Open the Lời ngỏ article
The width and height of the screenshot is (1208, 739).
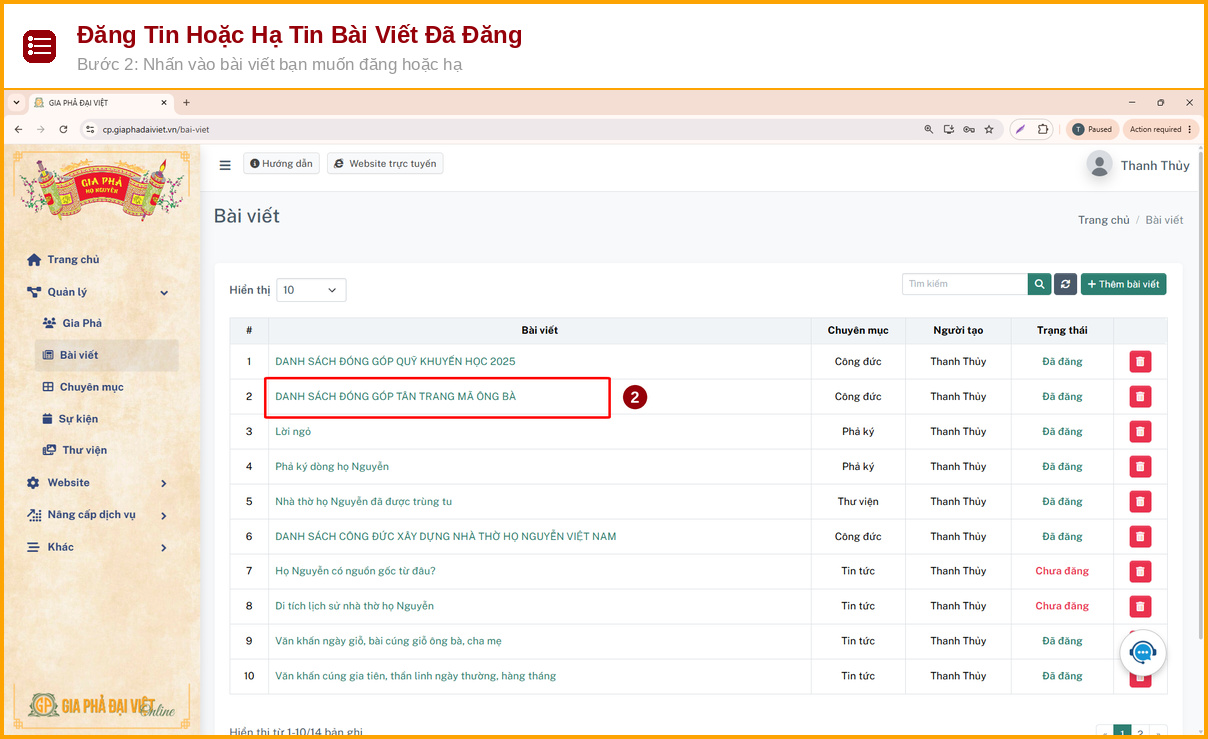coord(293,431)
